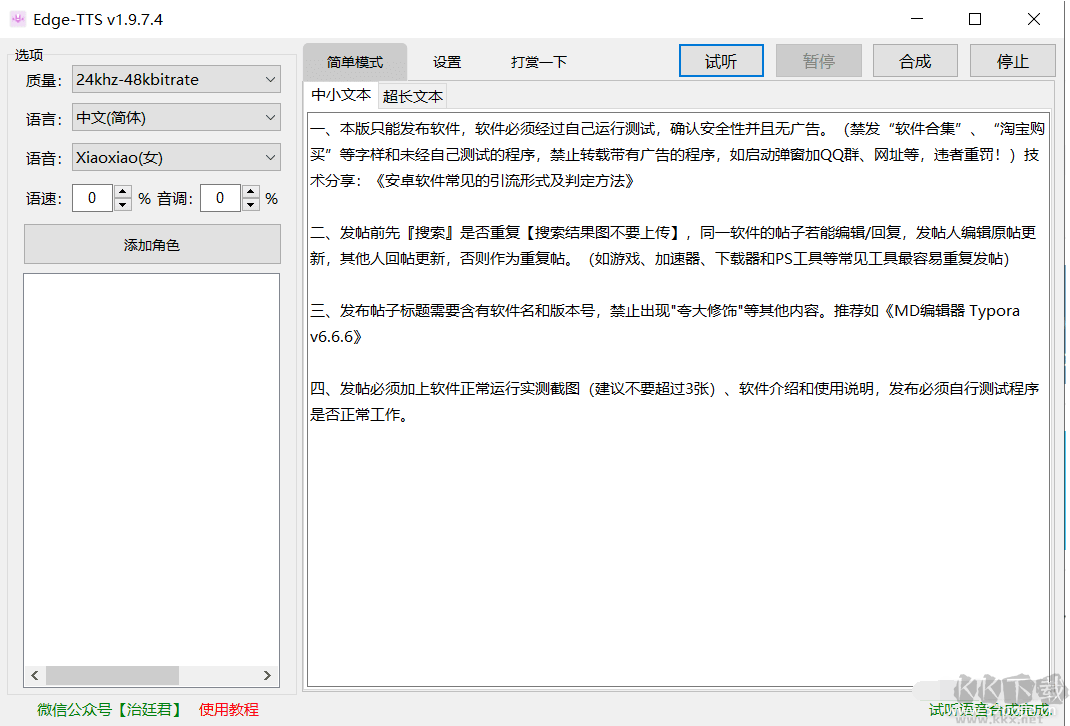Click the Edge-TTS flower logo icon
Screen dimensions: 1070x726
pos(17,18)
